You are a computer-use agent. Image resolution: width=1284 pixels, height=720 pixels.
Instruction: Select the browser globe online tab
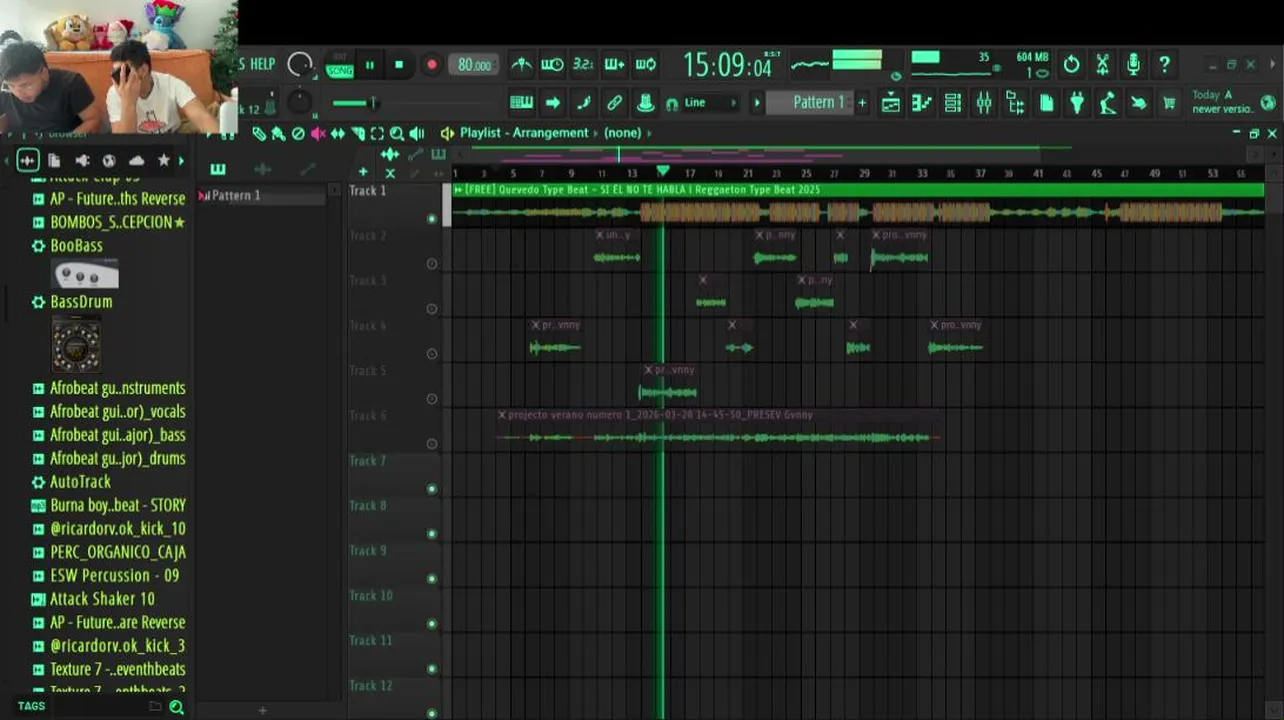pyautogui.click(x=109, y=160)
